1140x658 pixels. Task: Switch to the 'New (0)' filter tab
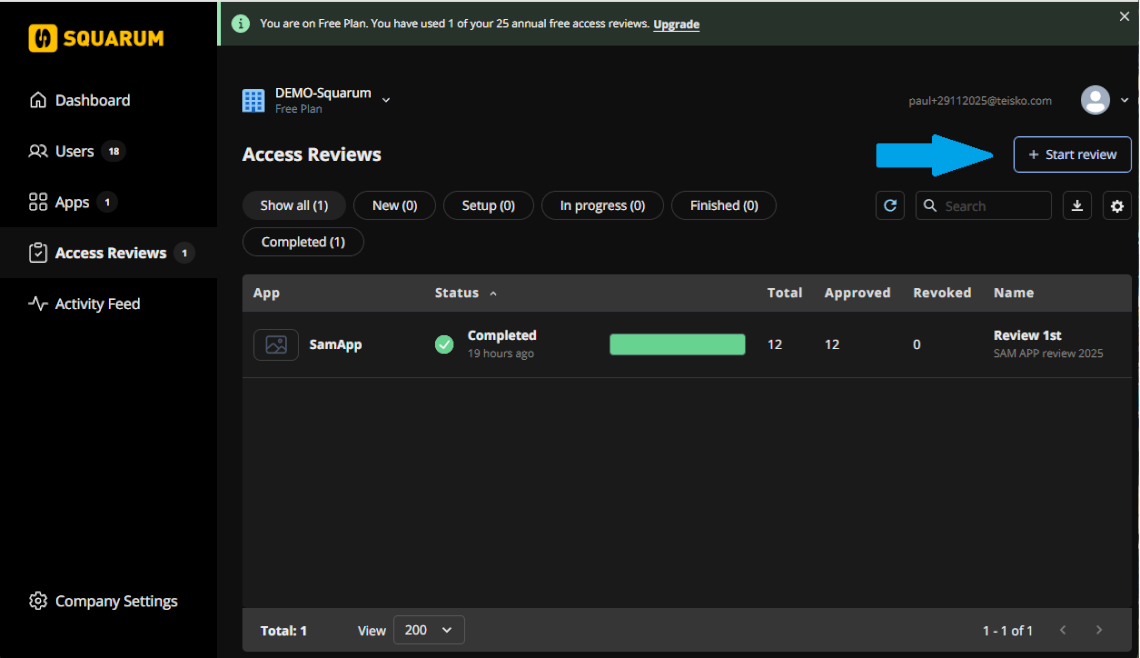coord(394,205)
